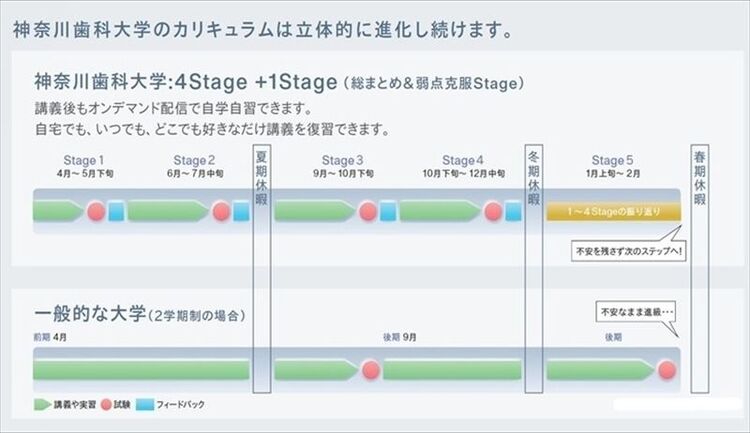The width and height of the screenshot is (750, 433).
Task: Select the Stage 1 label
Action: pyautogui.click(x=84, y=160)
